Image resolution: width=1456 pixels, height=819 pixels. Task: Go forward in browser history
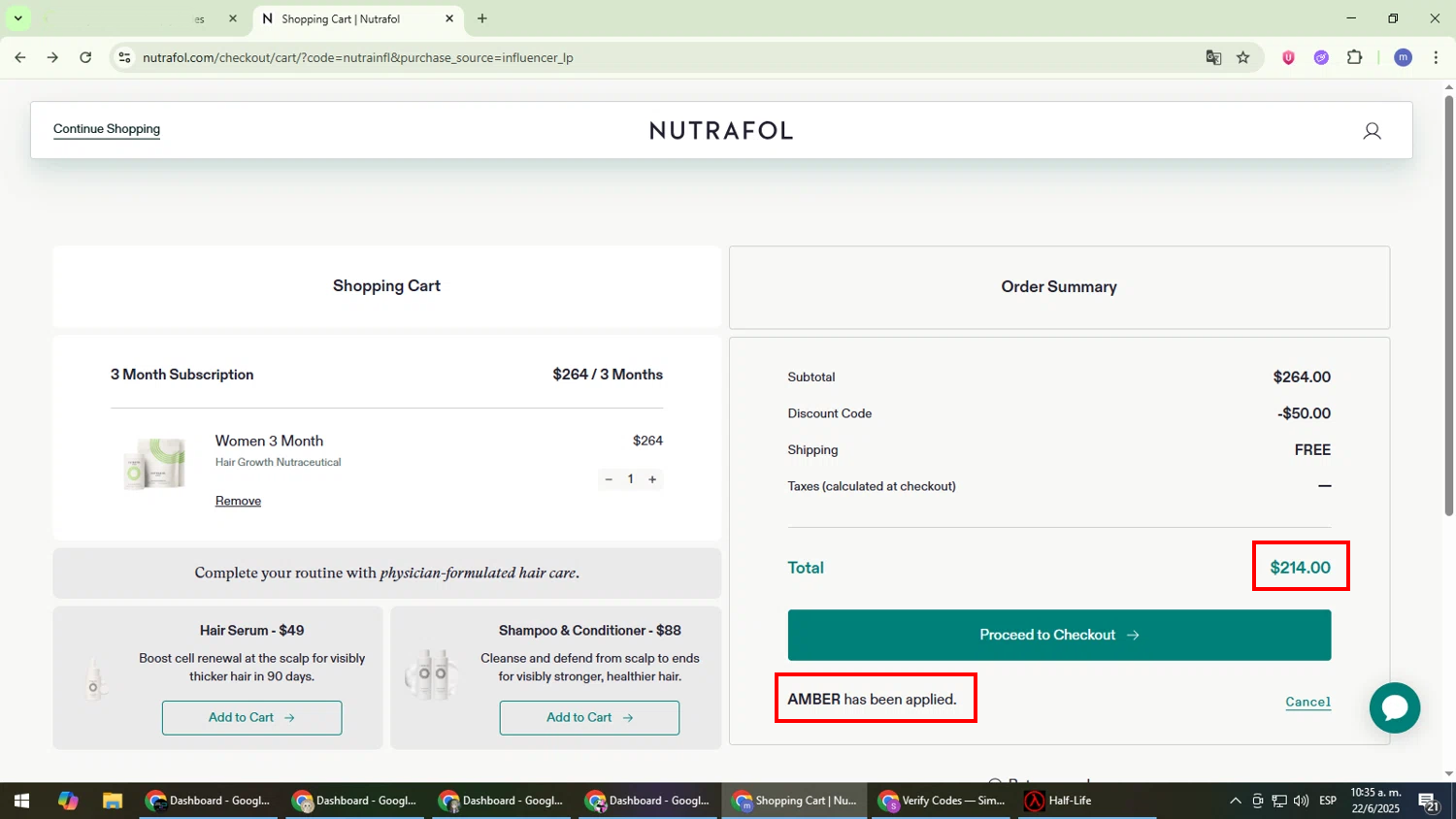coord(52,57)
